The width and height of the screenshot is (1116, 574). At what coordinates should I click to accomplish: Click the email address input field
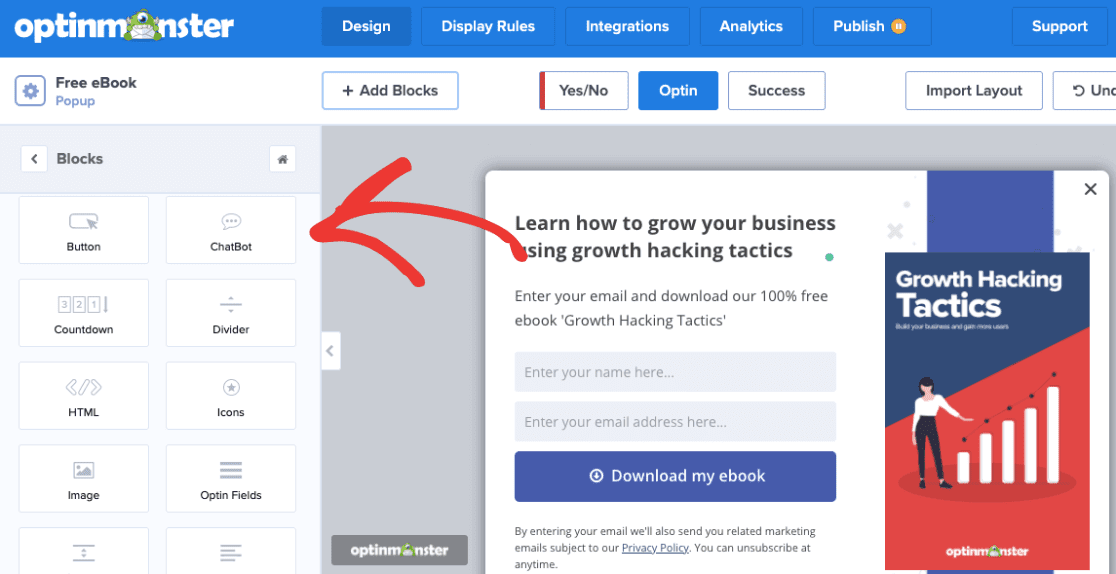675,422
